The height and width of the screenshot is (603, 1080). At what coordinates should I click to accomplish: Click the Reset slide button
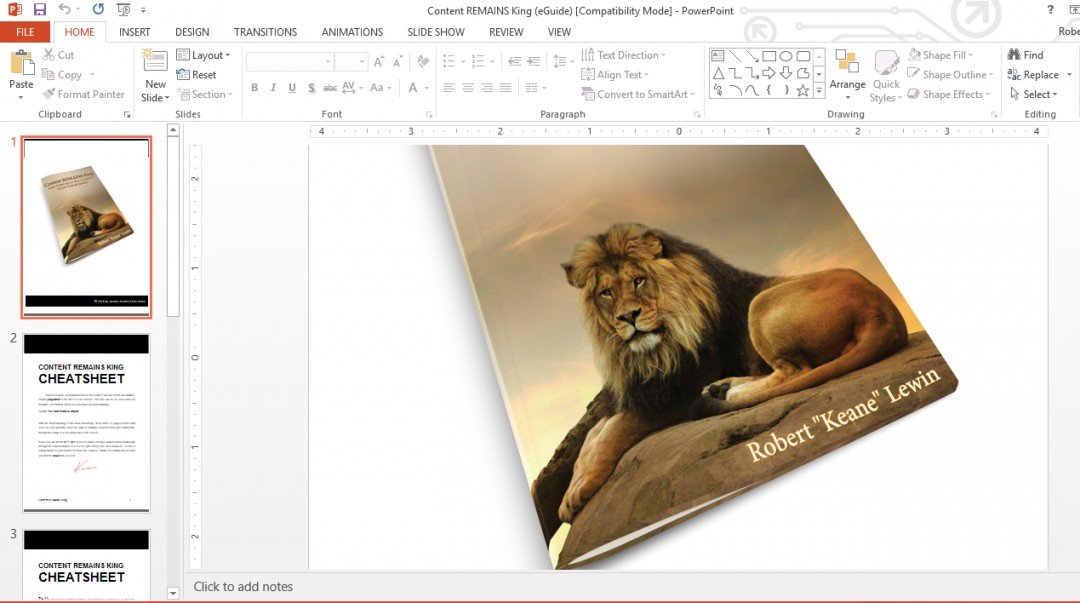[x=196, y=74]
